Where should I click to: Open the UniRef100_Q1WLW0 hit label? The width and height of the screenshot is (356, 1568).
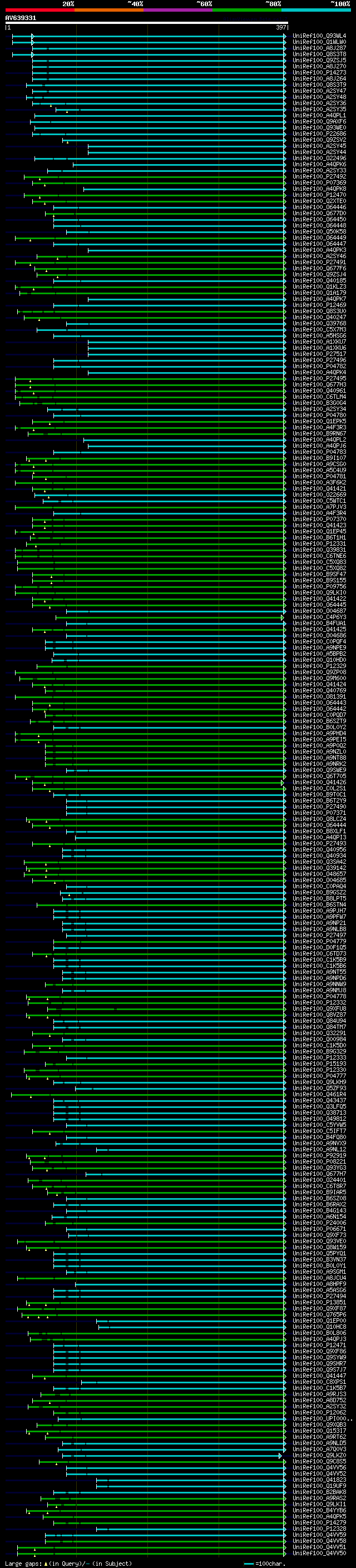pos(319,42)
